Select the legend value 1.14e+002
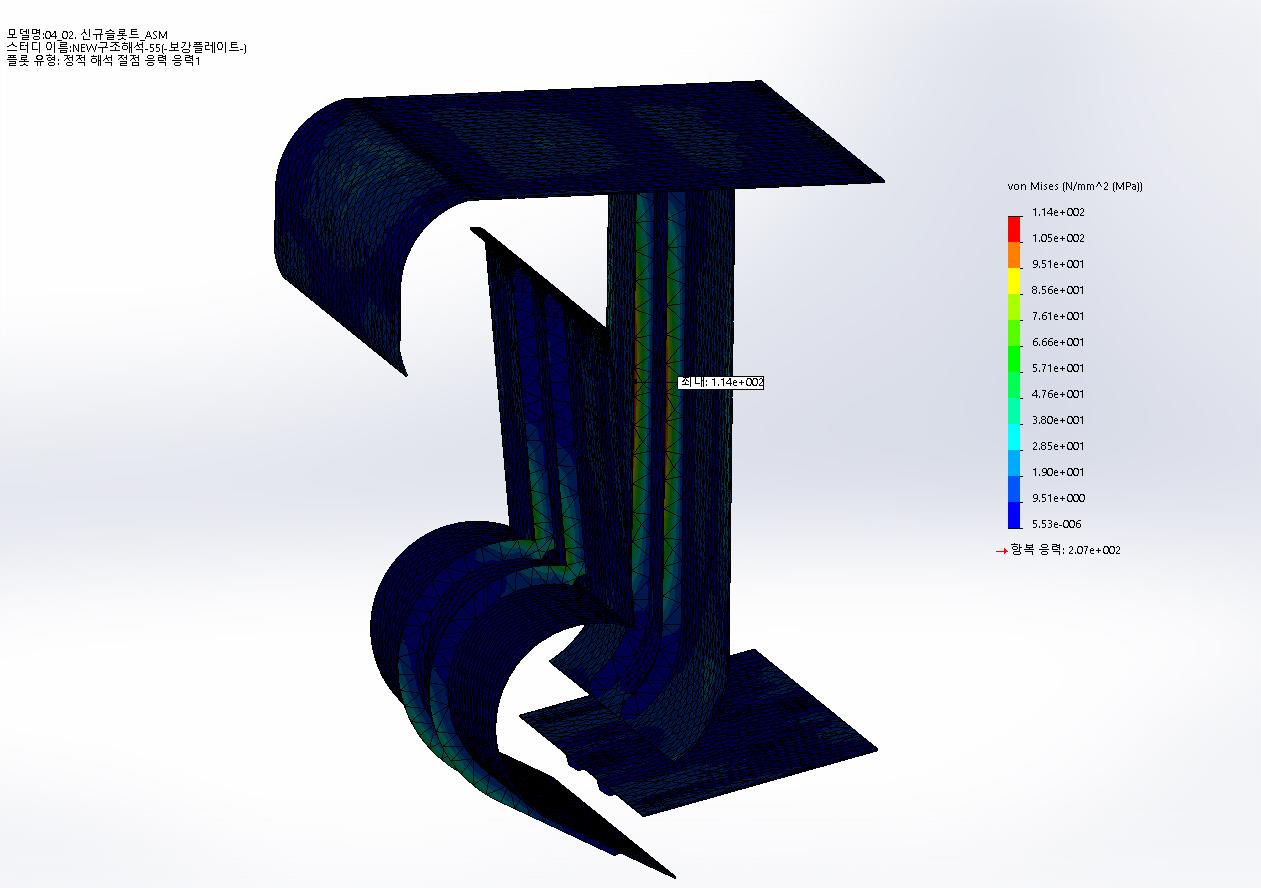Viewport: 1261px width, 888px height. (1058, 212)
